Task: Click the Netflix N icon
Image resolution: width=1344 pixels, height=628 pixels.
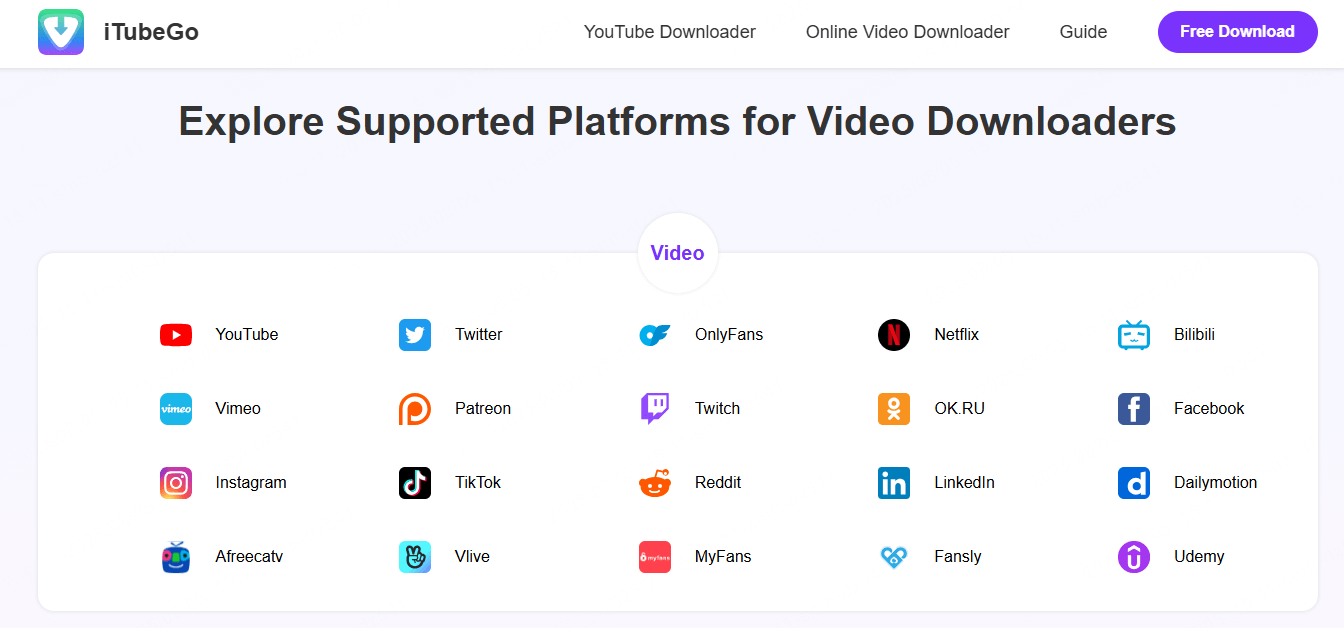Action: pyautogui.click(x=894, y=335)
